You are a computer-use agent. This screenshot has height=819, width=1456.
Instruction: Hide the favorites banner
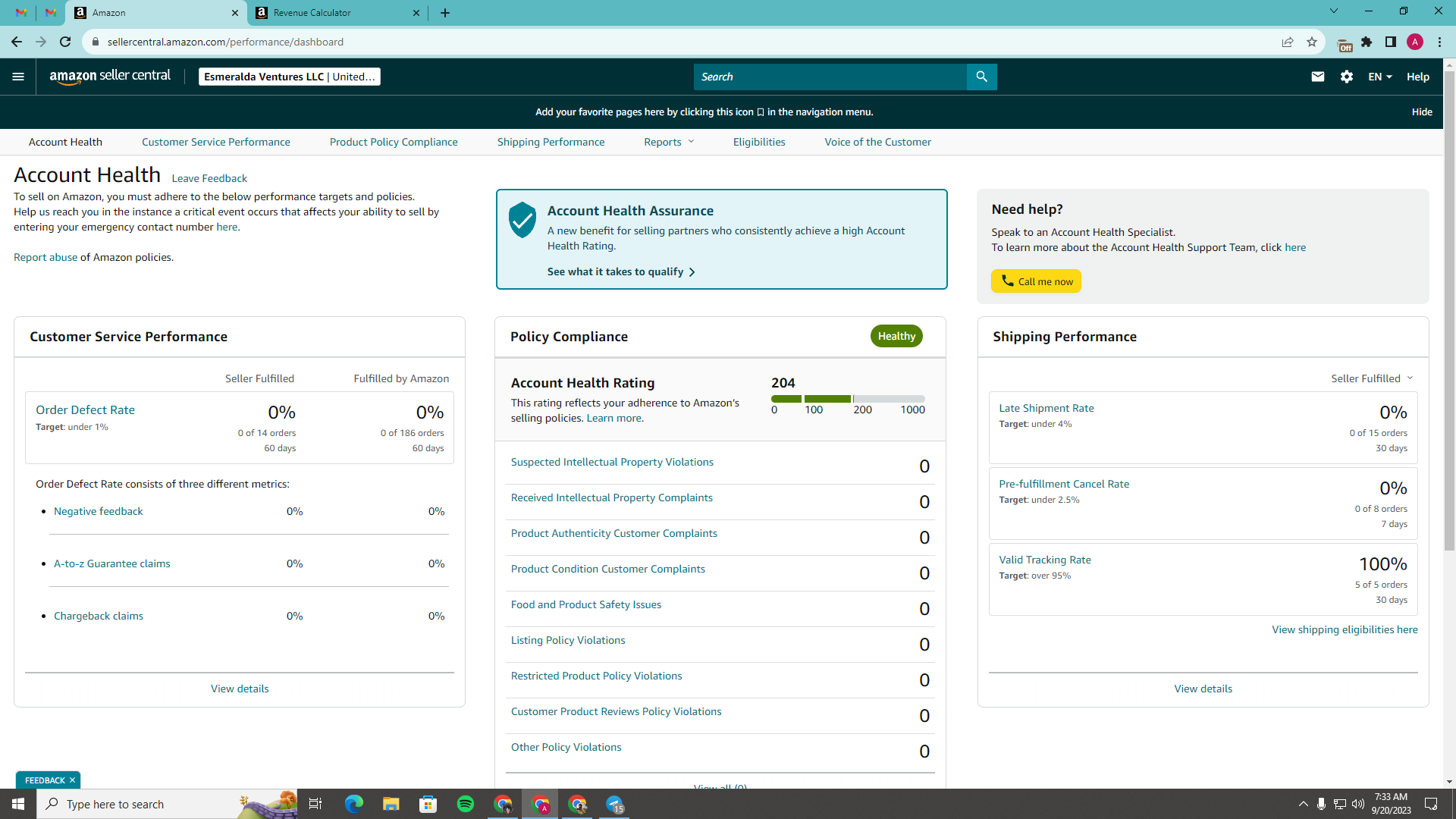coord(1422,111)
